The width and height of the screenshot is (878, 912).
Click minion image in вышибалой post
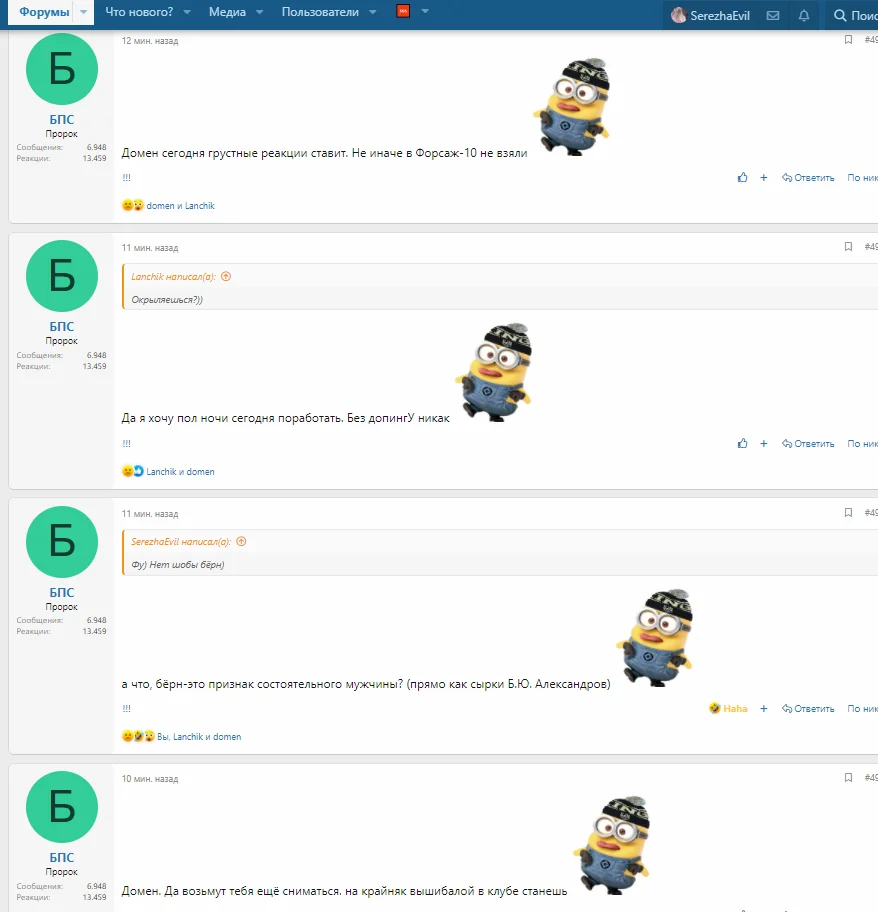pyautogui.click(x=612, y=845)
